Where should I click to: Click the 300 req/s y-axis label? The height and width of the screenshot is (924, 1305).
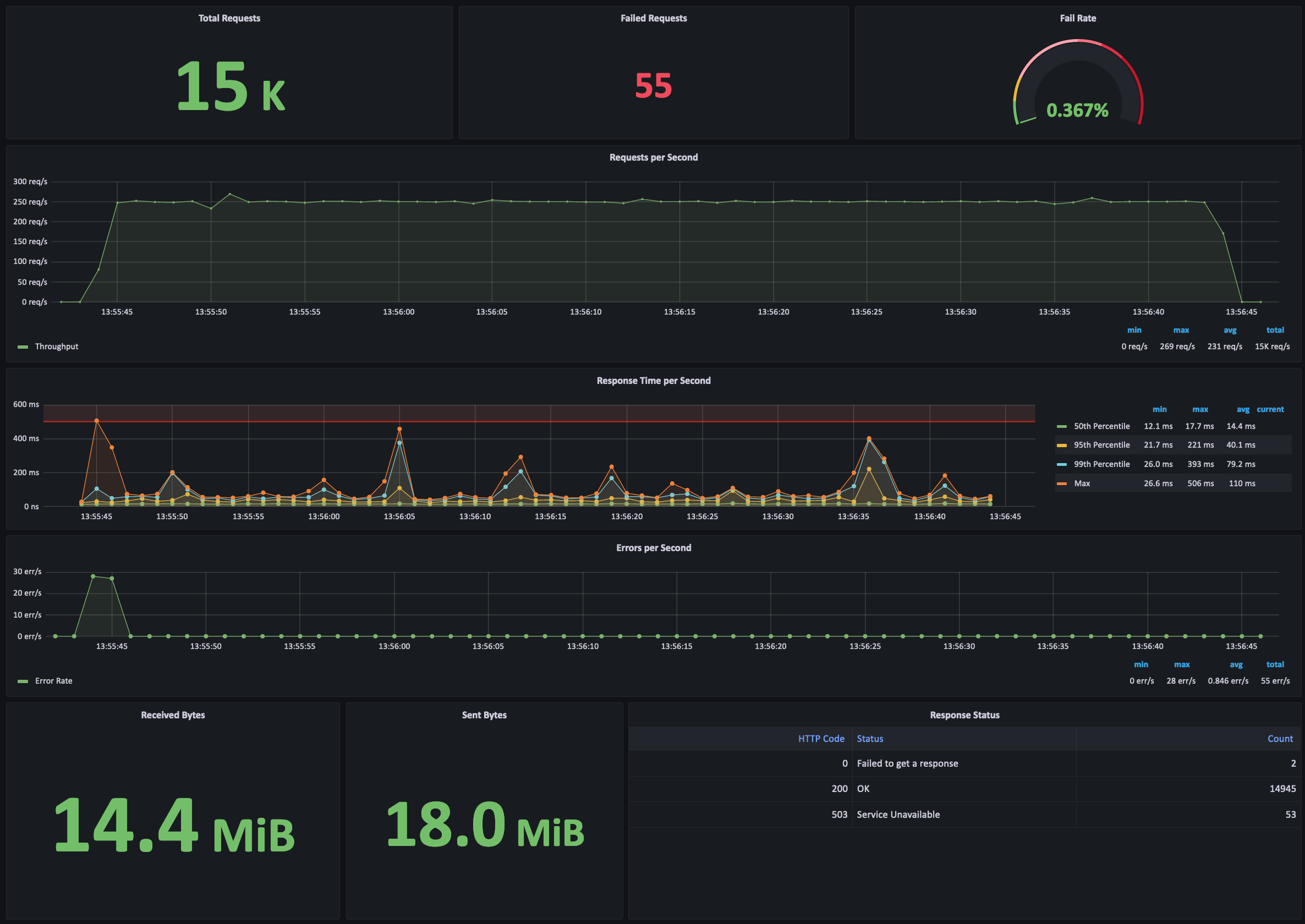[30, 182]
